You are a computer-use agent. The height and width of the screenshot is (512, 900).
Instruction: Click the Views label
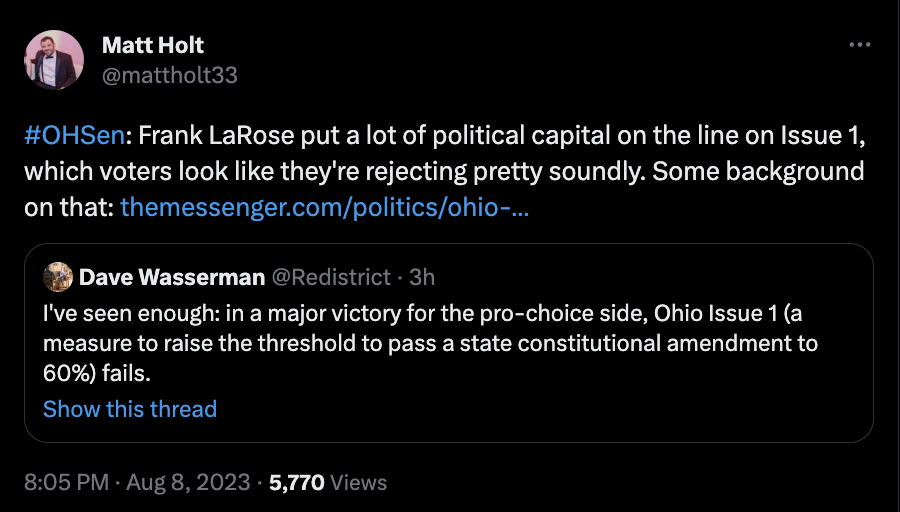click(358, 482)
